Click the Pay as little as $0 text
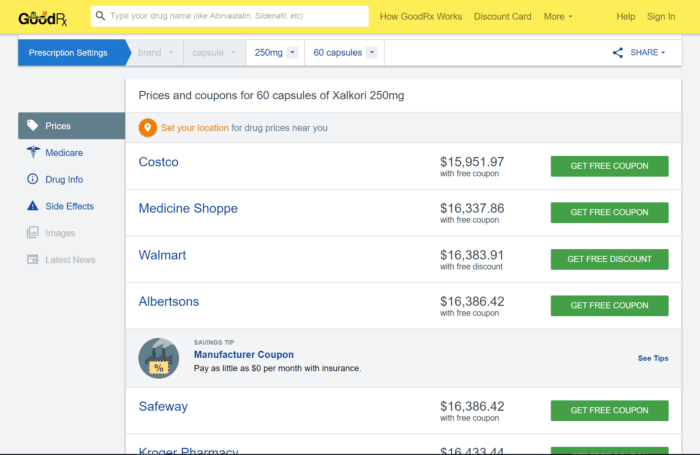Viewport: 700px width, 455px height. [x=277, y=368]
